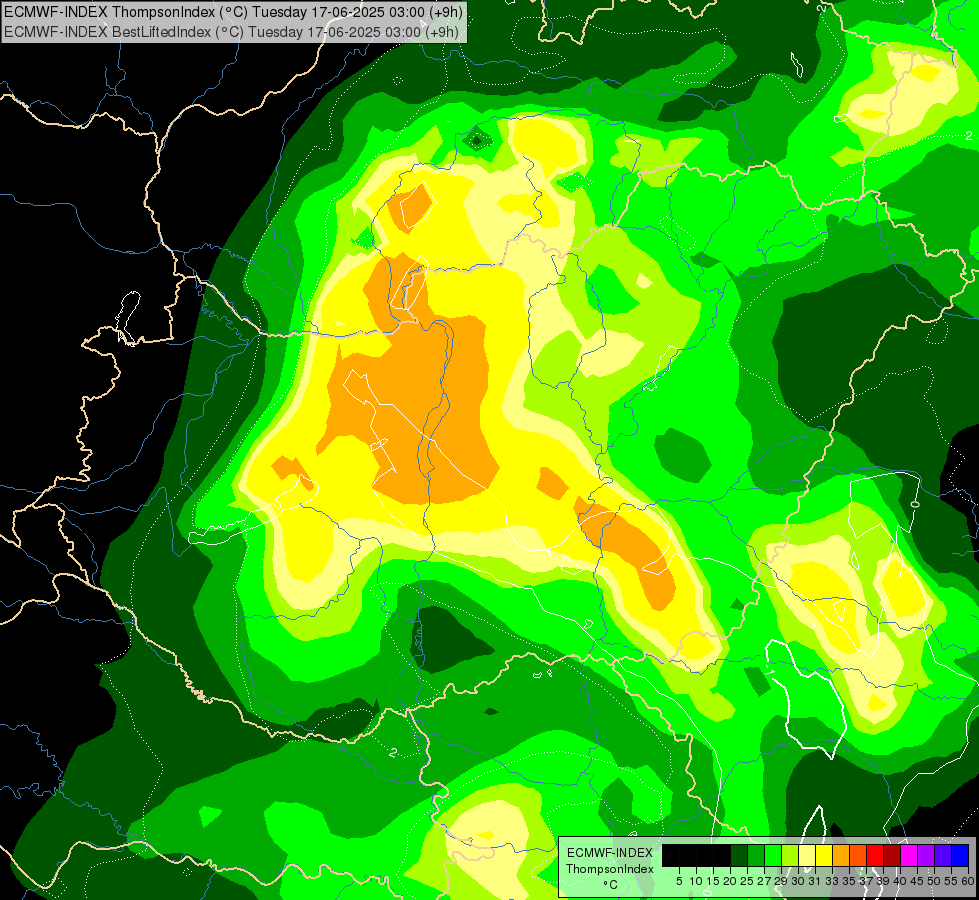
Task: Click the legend tick label 5
Action: click(679, 881)
